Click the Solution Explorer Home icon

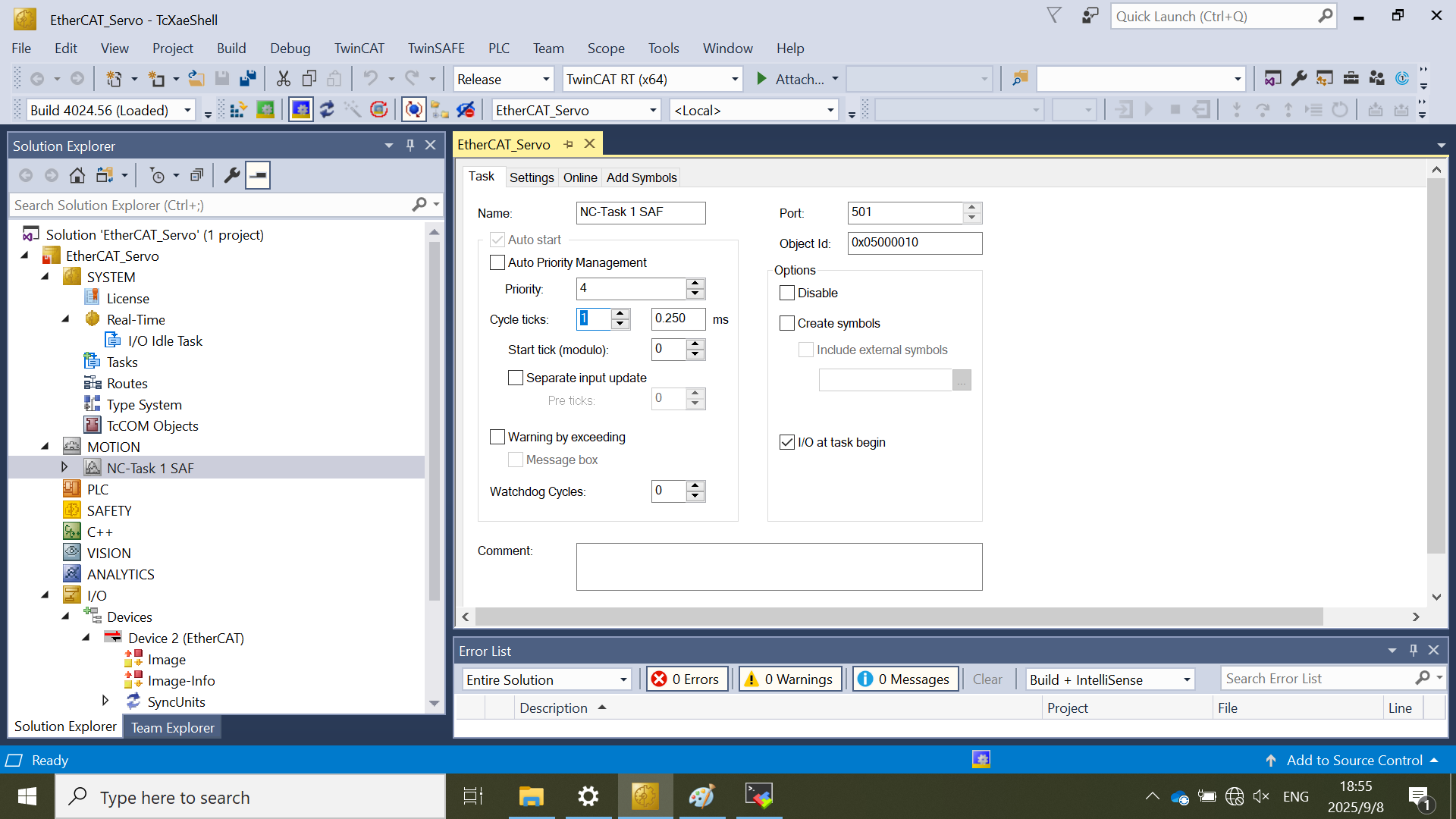click(77, 176)
